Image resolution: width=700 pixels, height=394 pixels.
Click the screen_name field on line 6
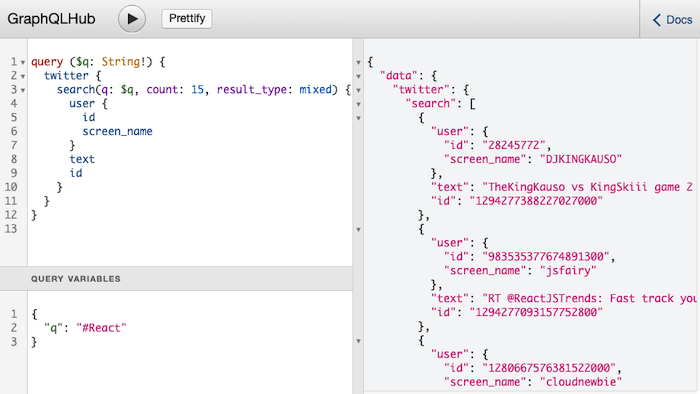(x=117, y=132)
